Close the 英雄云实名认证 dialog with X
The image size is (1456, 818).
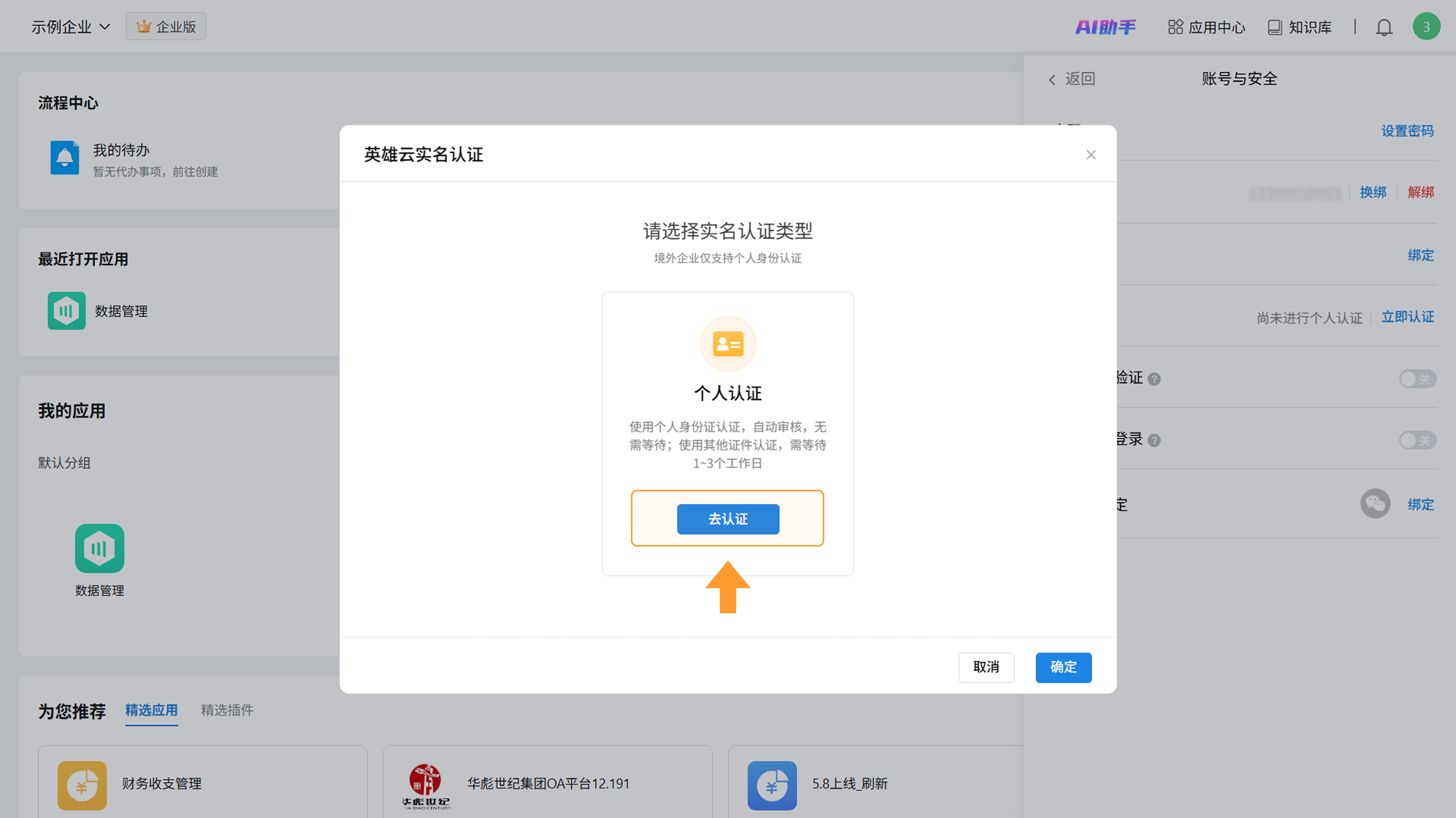click(x=1090, y=155)
